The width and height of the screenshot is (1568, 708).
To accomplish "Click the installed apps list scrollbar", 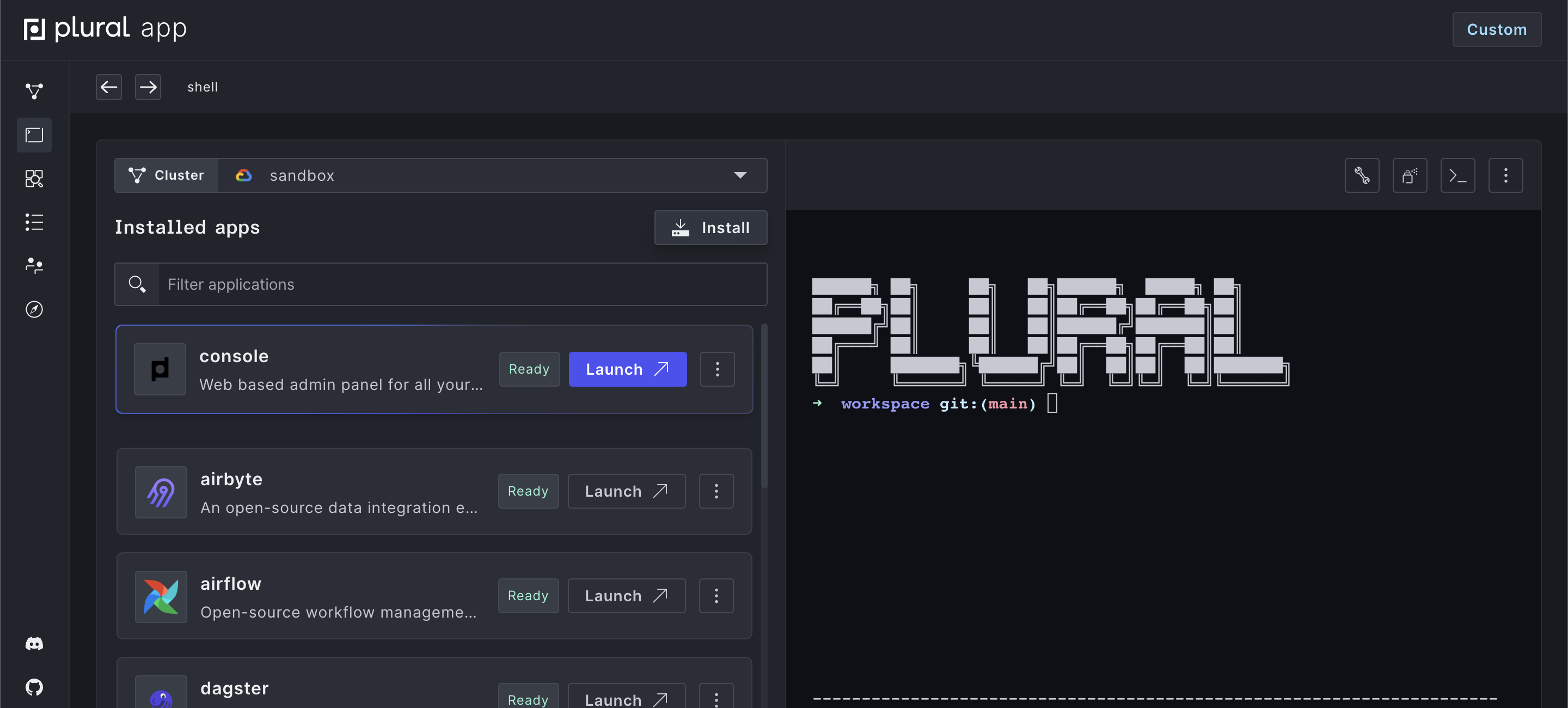I will click(x=764, y=407).
